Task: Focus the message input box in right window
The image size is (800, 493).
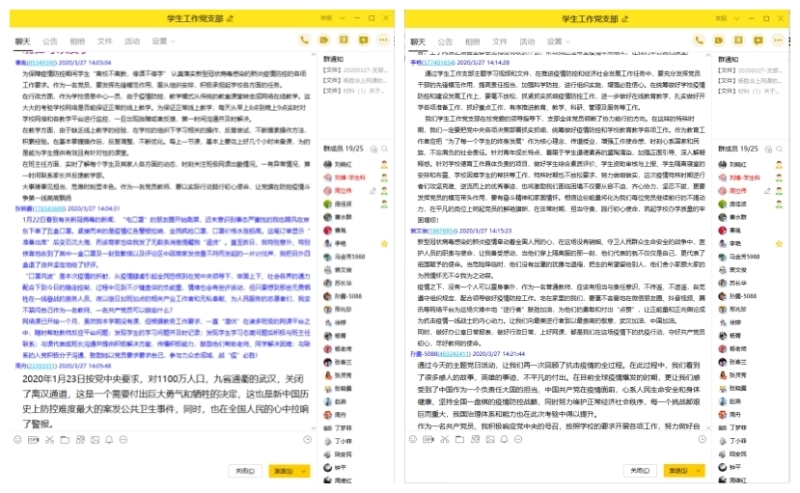Action: tap(557, 453)
